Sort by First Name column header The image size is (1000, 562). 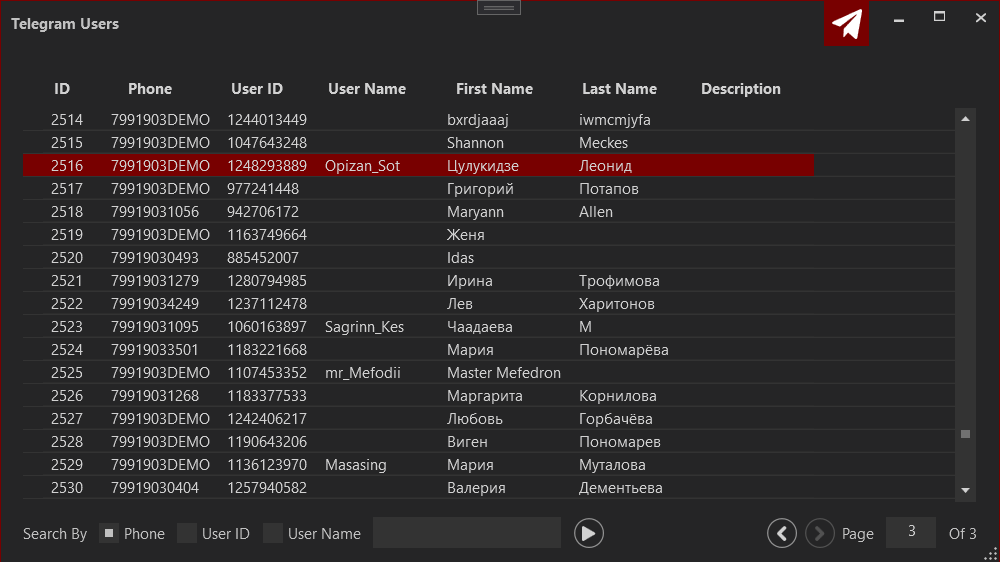[x=494, y=89]
